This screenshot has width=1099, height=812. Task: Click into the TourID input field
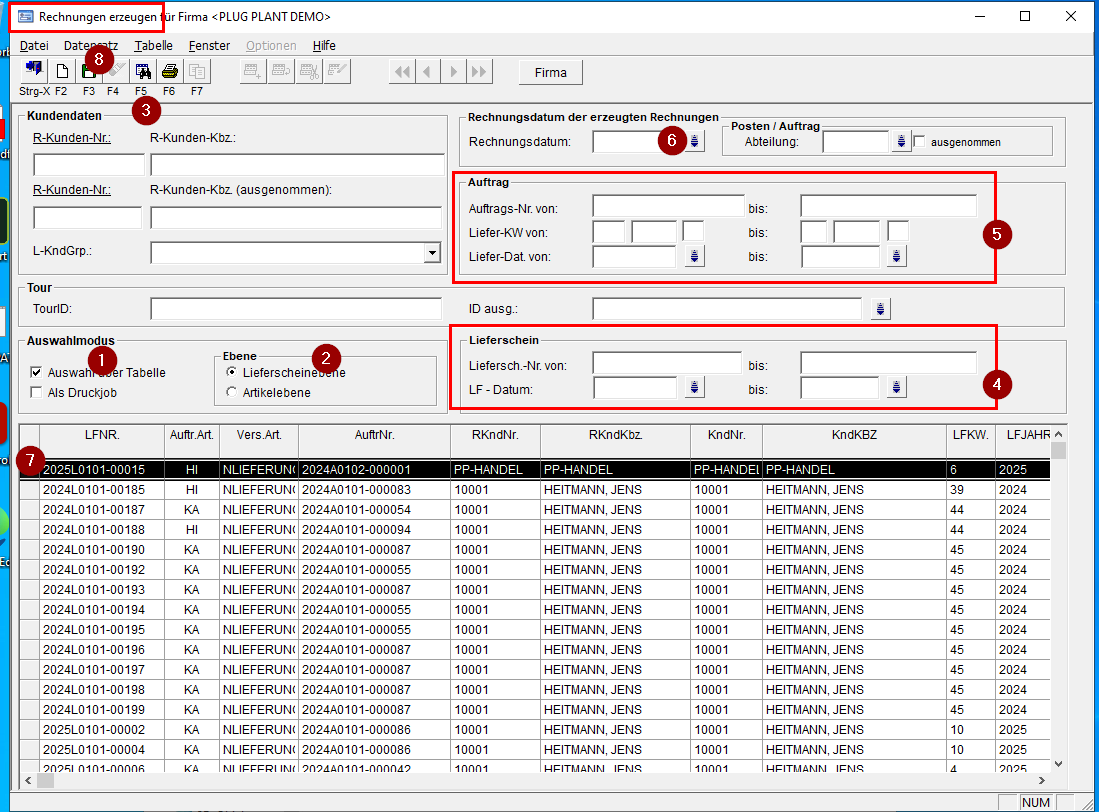[295, 308]
